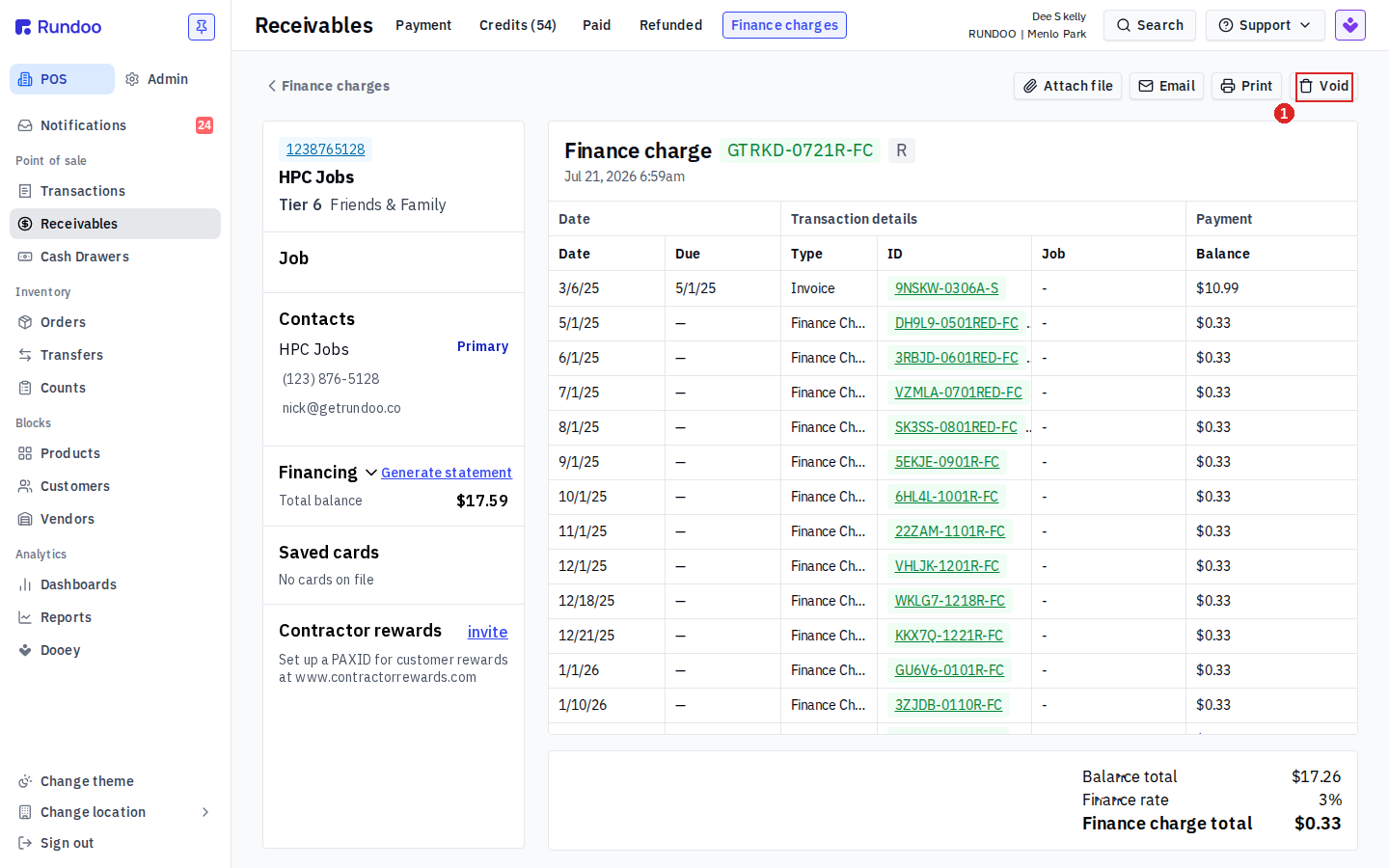
Task: Click Generate statement link
Action: point(447,473)
